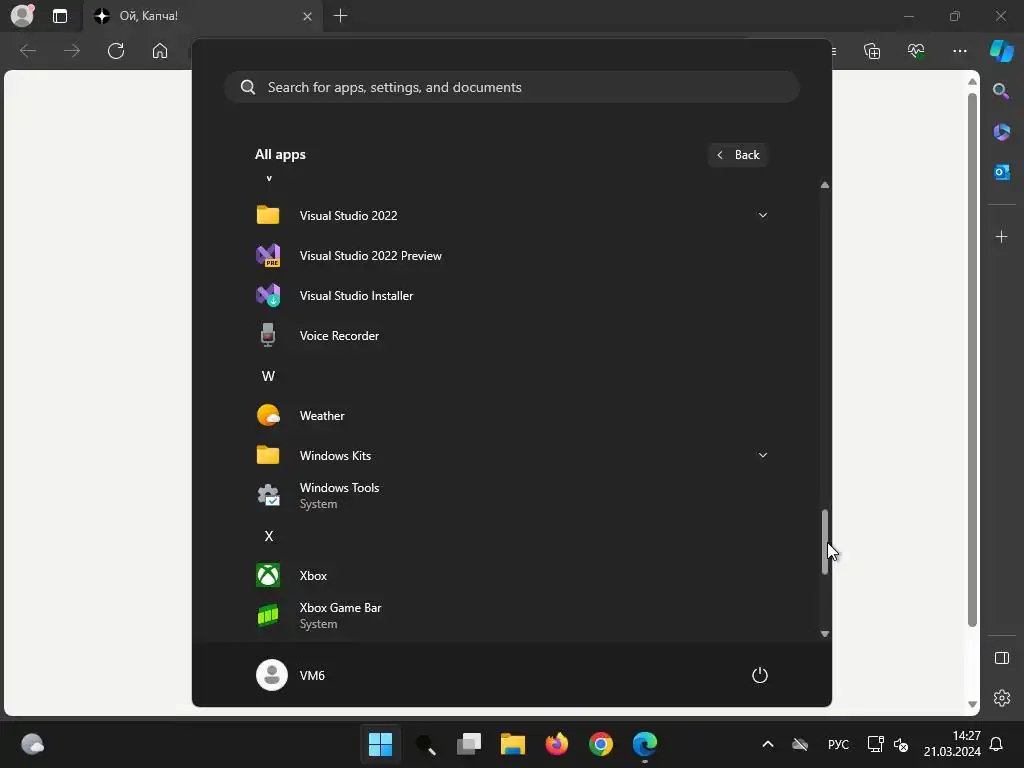Screen dimensions: 1024x768
Task: Click Edge profile avatar
Action: [22, 15]
